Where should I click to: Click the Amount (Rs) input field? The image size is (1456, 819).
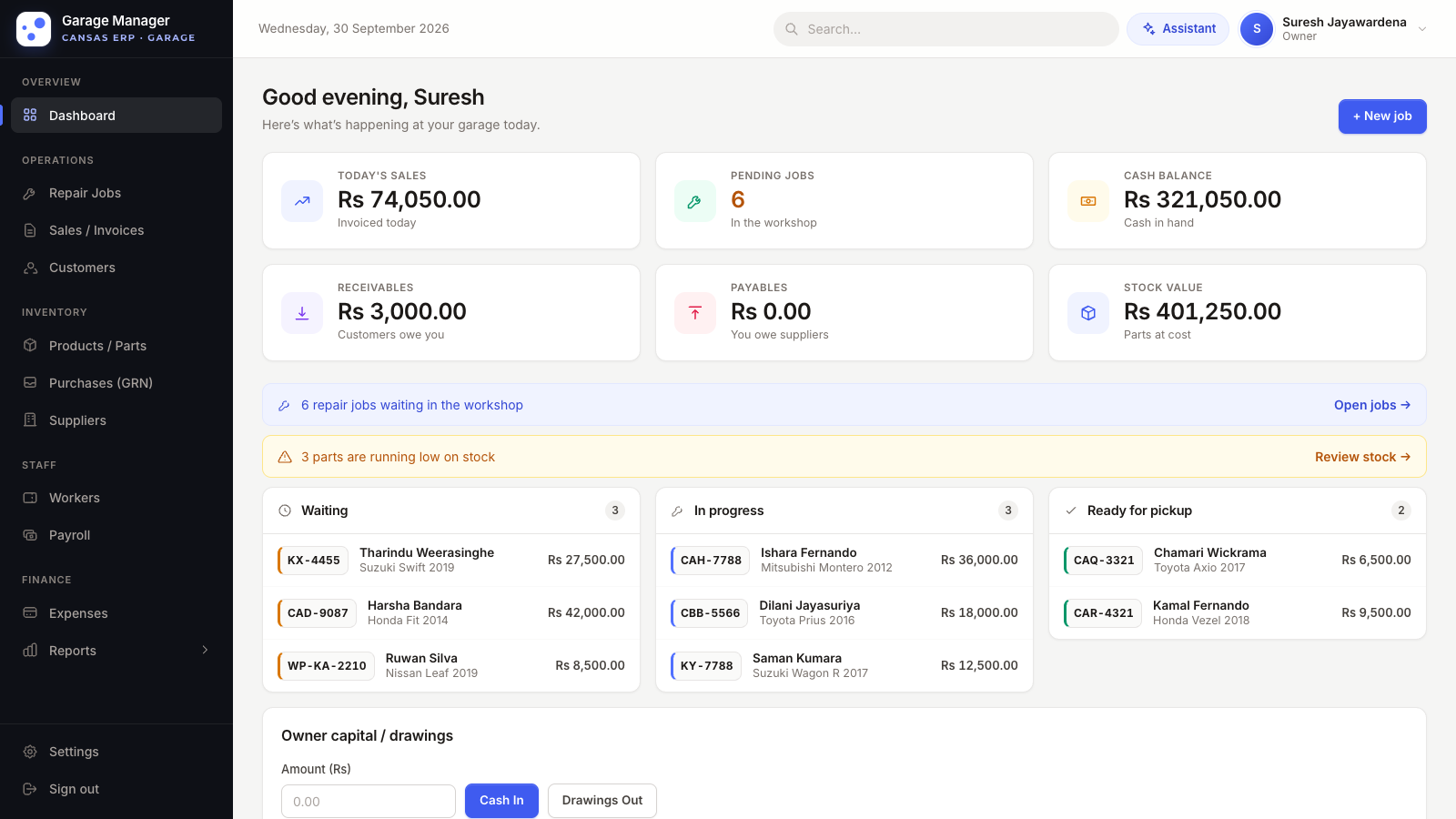(x=369, y=802)
